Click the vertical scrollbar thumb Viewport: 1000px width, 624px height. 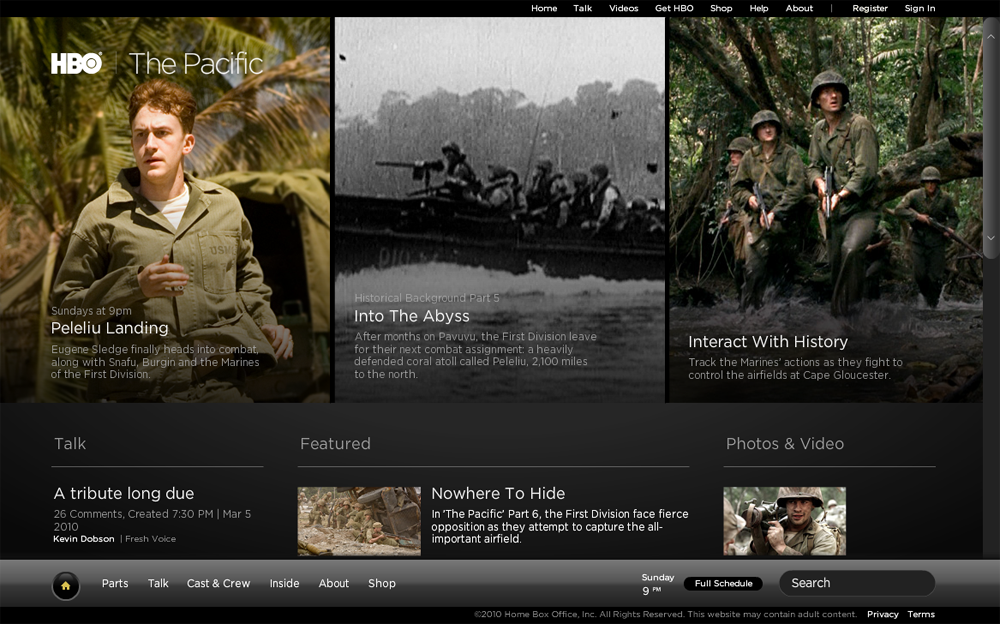click(990, 137)
